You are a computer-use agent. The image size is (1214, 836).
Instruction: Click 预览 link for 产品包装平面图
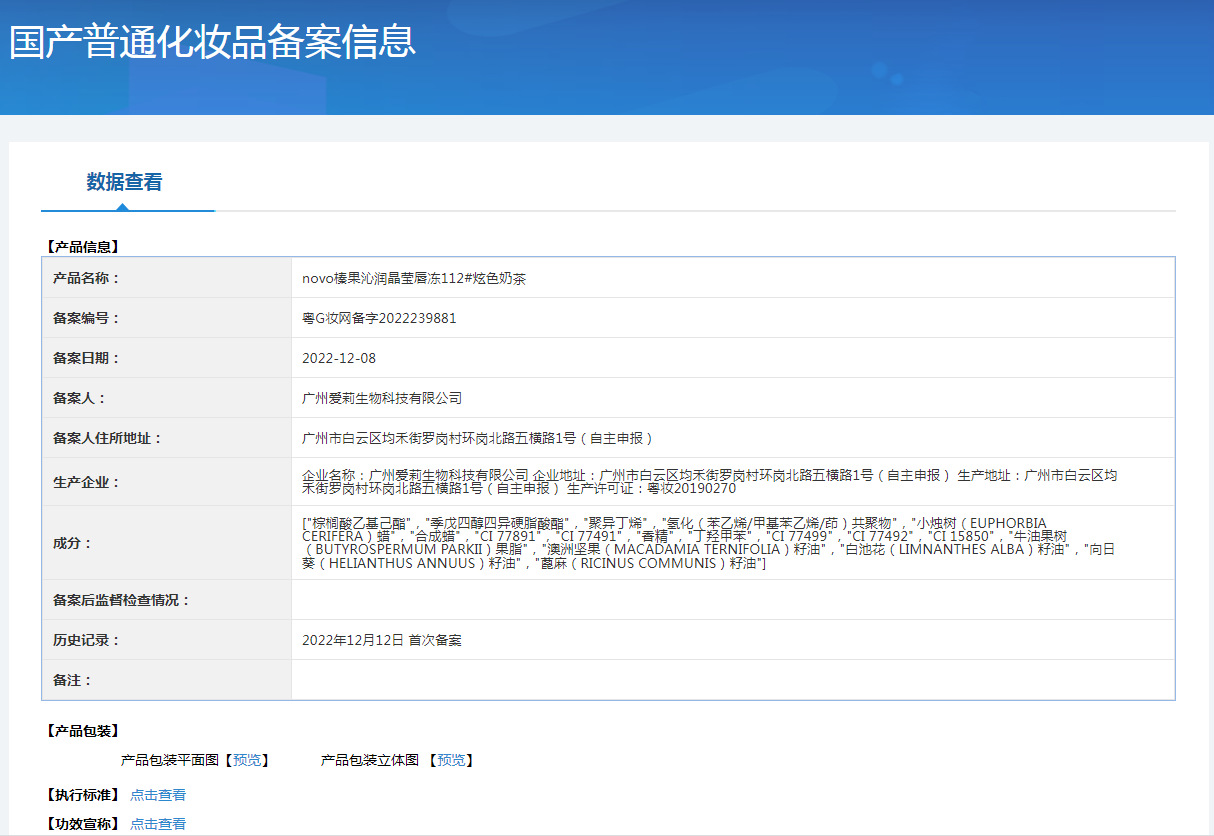(x=246, y=760)
